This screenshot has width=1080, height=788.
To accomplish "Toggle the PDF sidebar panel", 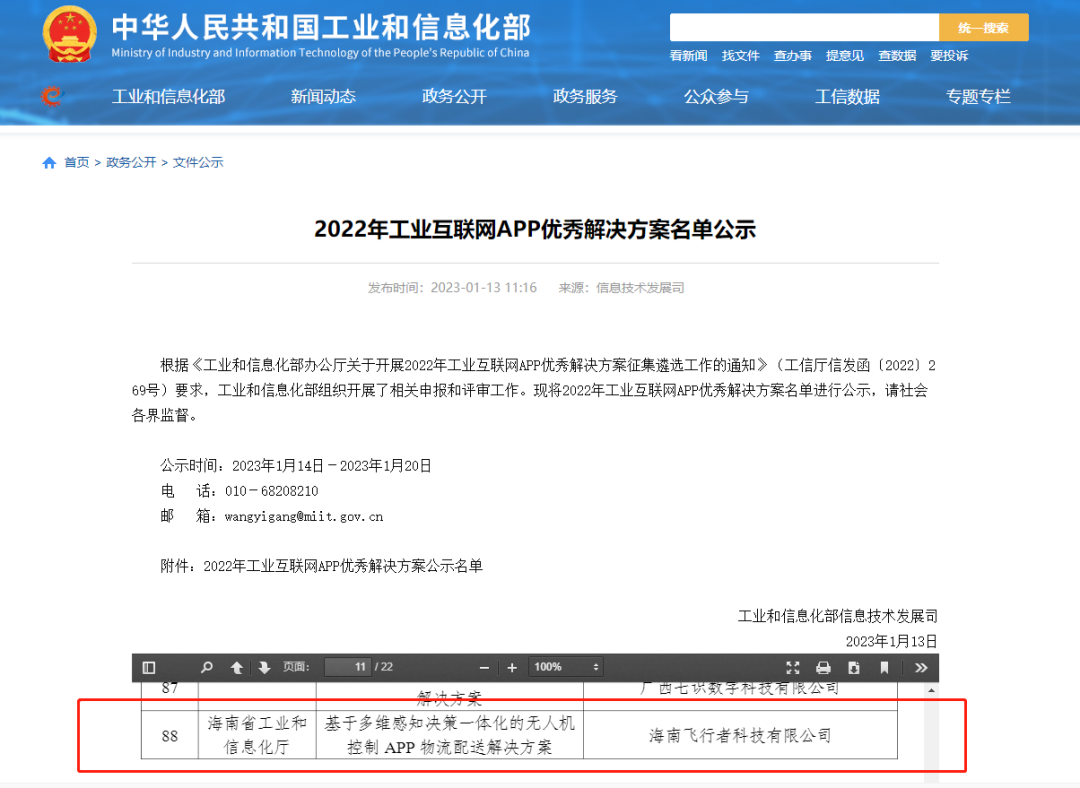I will 149,667.
